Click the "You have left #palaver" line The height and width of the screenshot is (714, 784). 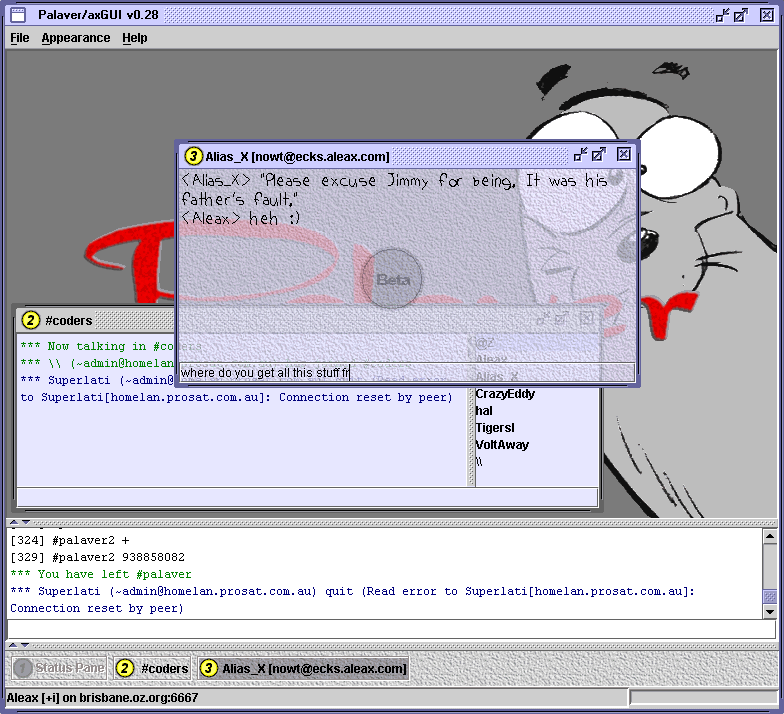point(101,574)
